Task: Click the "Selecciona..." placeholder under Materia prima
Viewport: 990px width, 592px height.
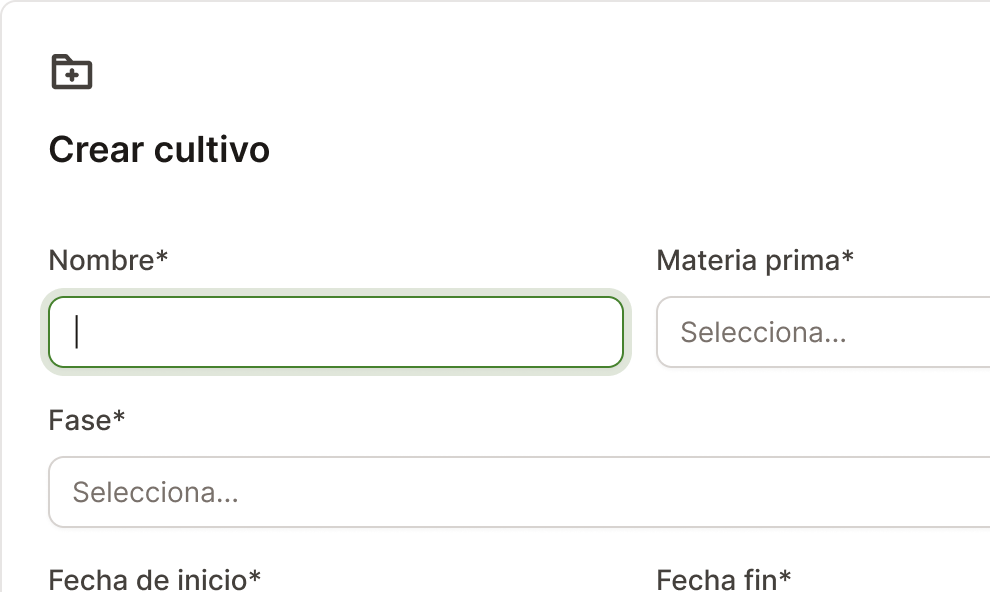Action: [x=763, y=332]
